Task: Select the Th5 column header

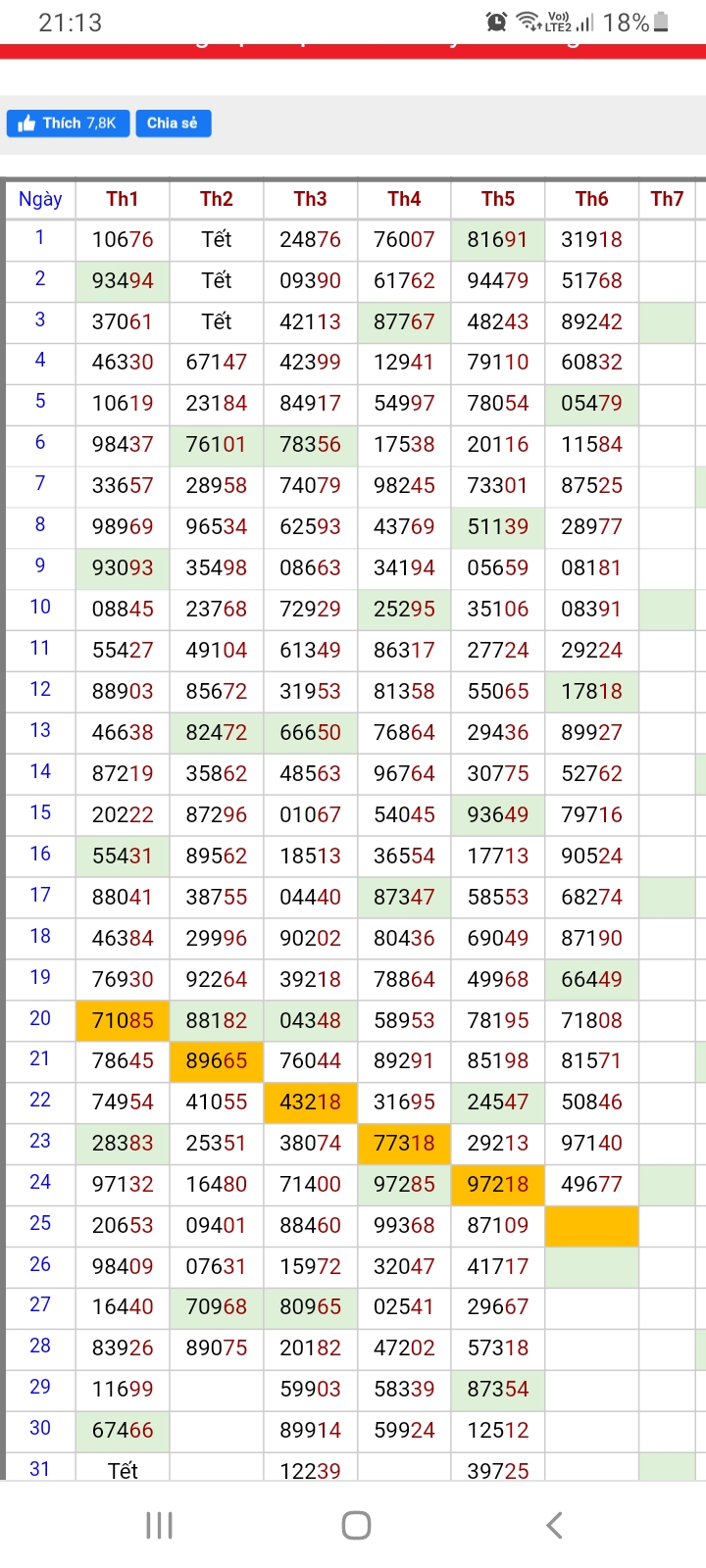Action: coord(498,199)
